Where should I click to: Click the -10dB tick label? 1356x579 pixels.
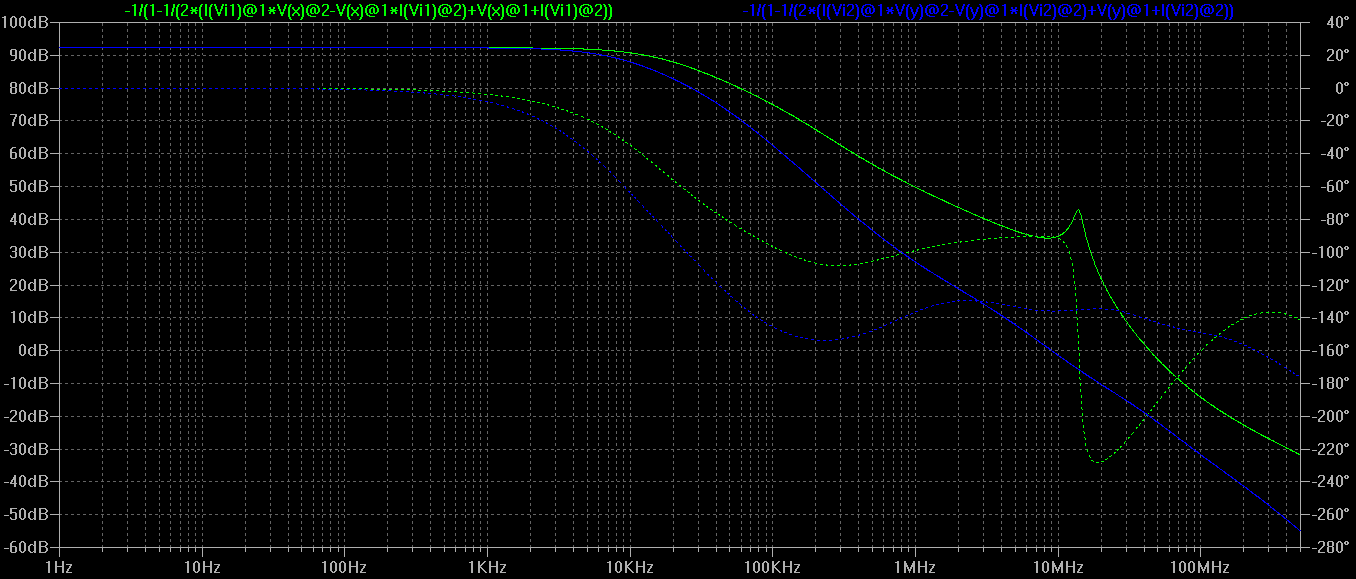(27, 383)
